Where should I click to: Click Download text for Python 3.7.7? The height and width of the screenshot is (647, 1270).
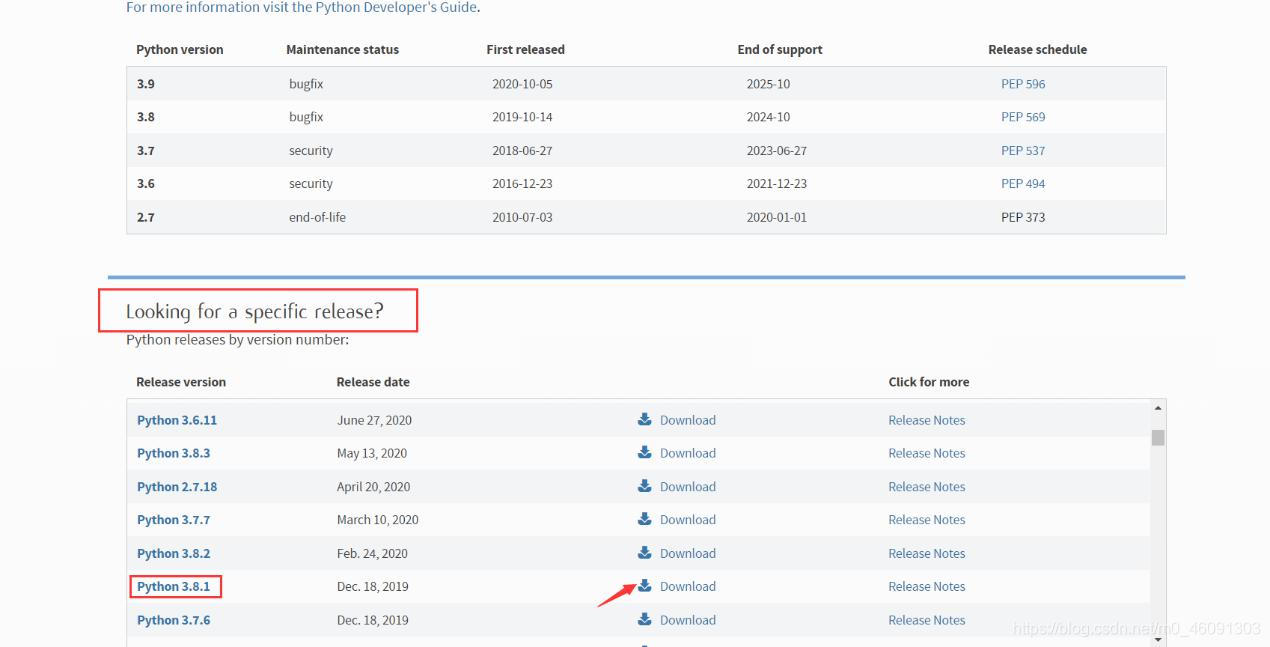(x=688, y=520)
